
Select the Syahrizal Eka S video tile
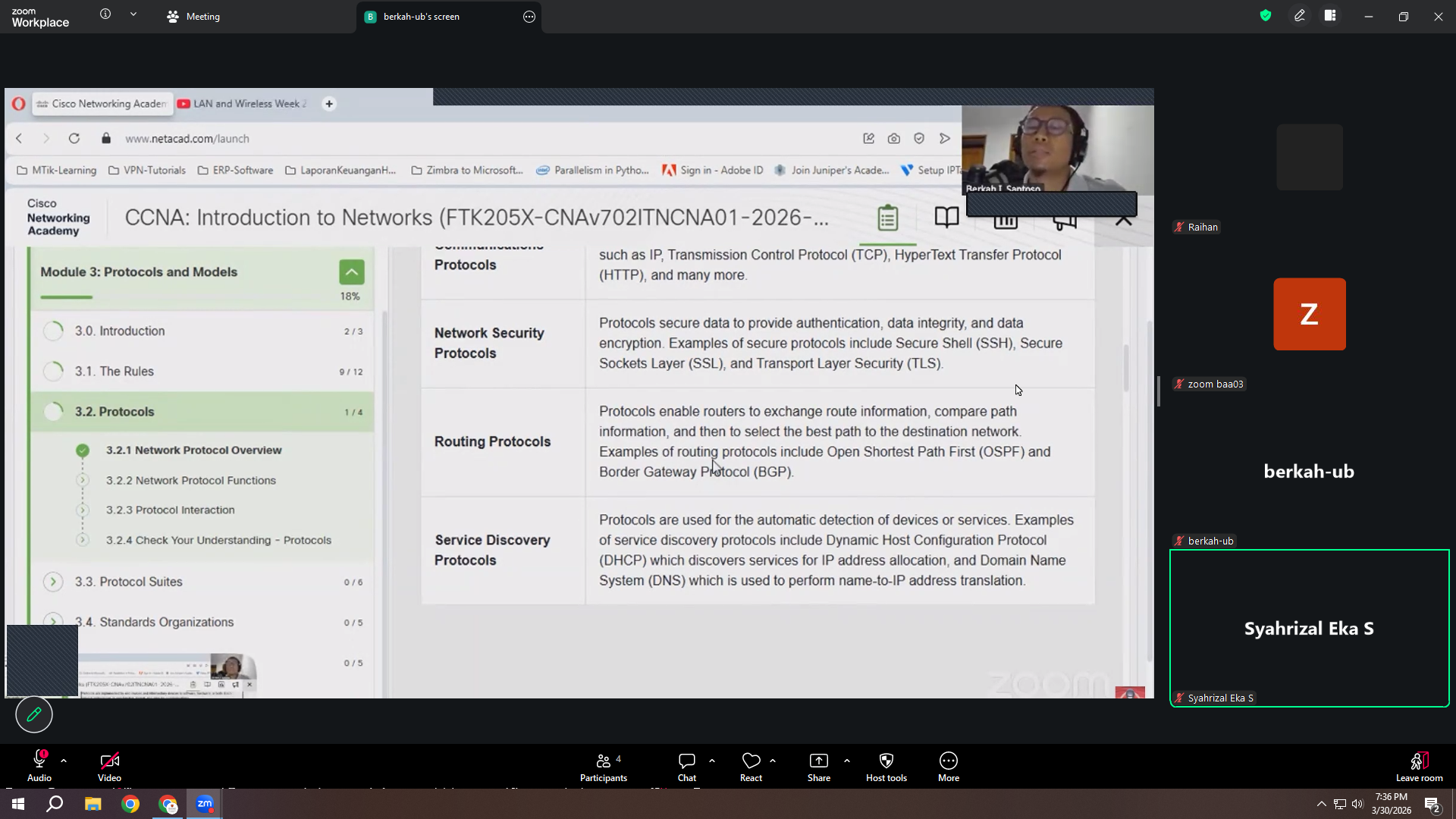1310,629
